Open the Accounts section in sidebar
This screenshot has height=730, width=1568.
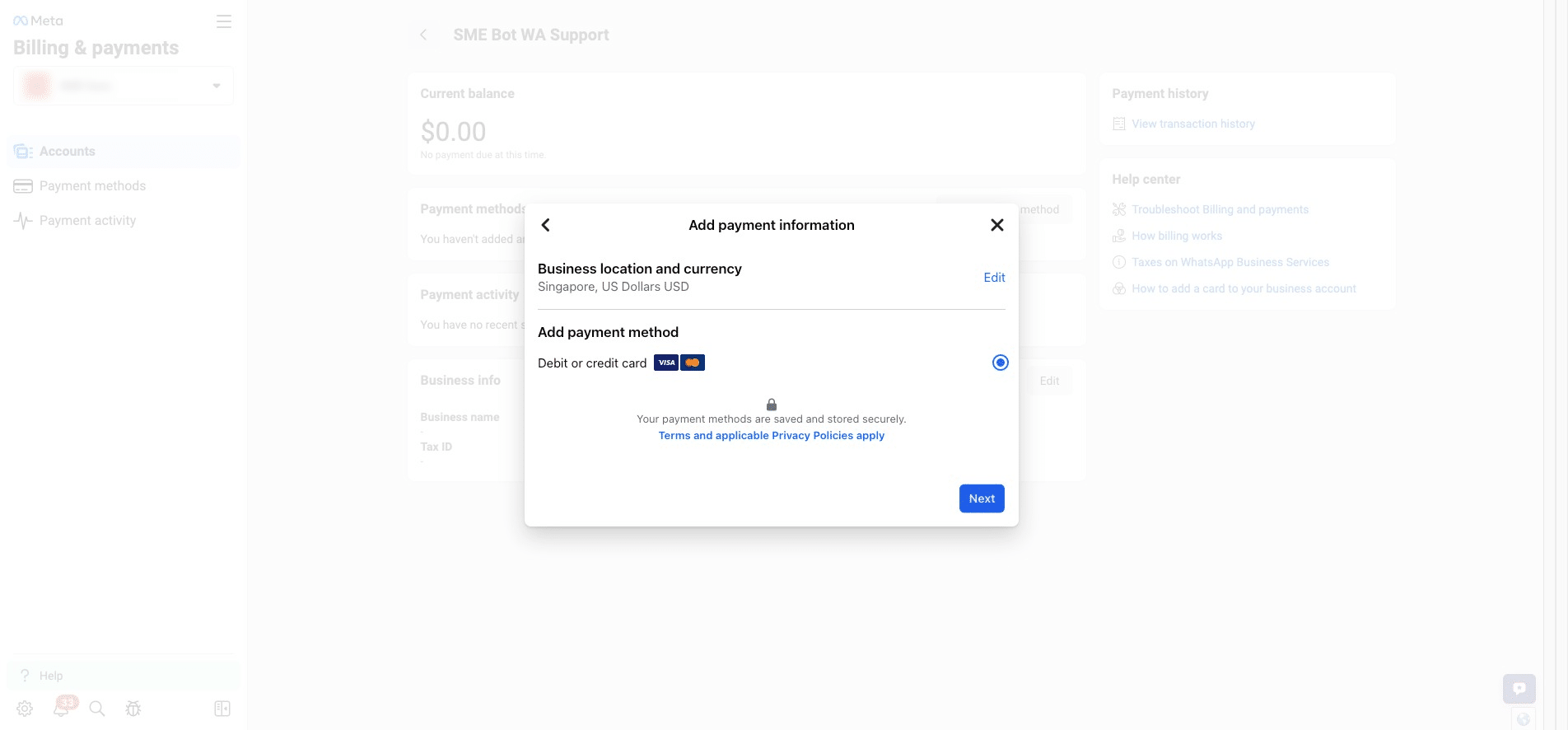[124, 152]
